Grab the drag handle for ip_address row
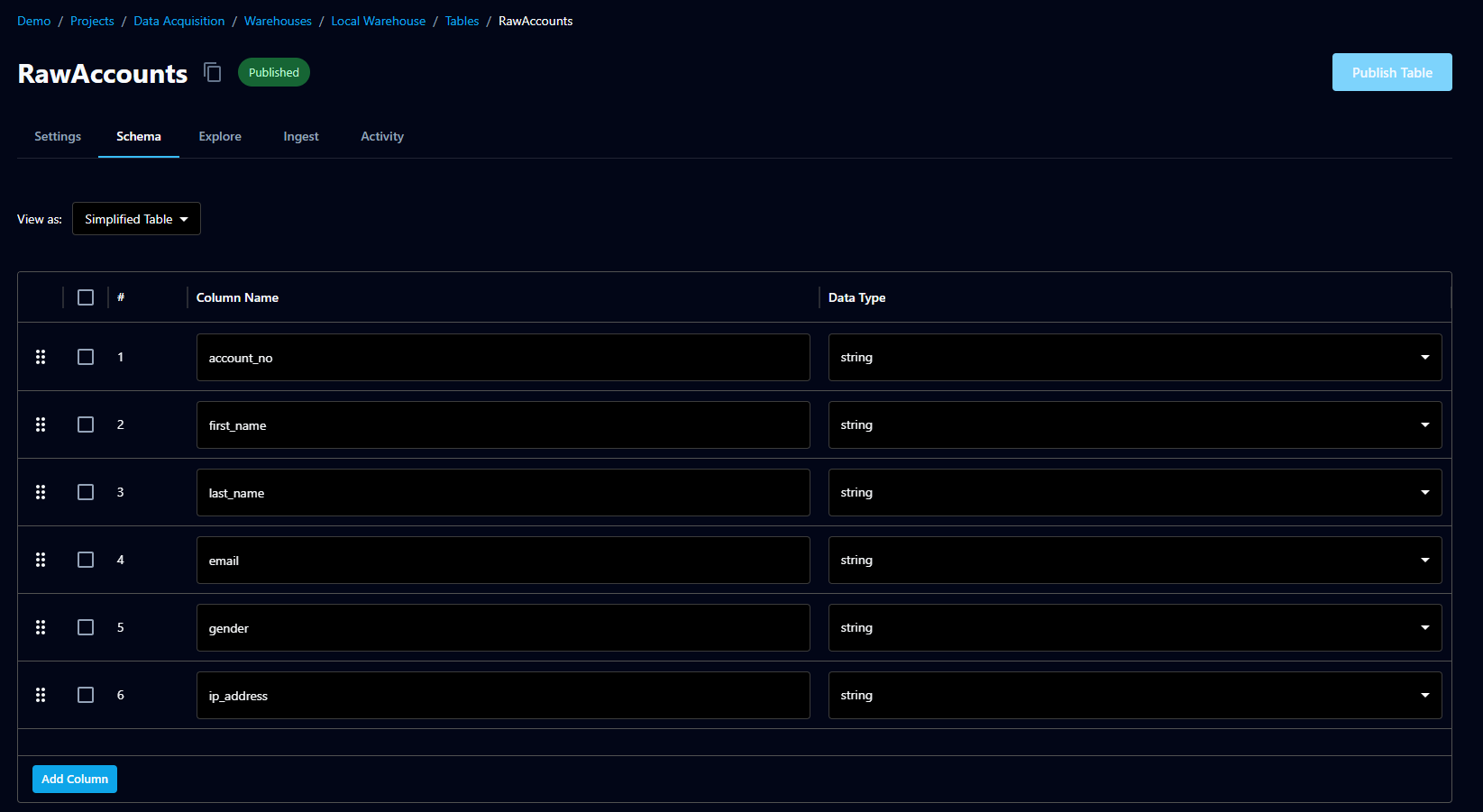Image resolution: width=1483 pixels, height=812 pixels. coord(41,695)
